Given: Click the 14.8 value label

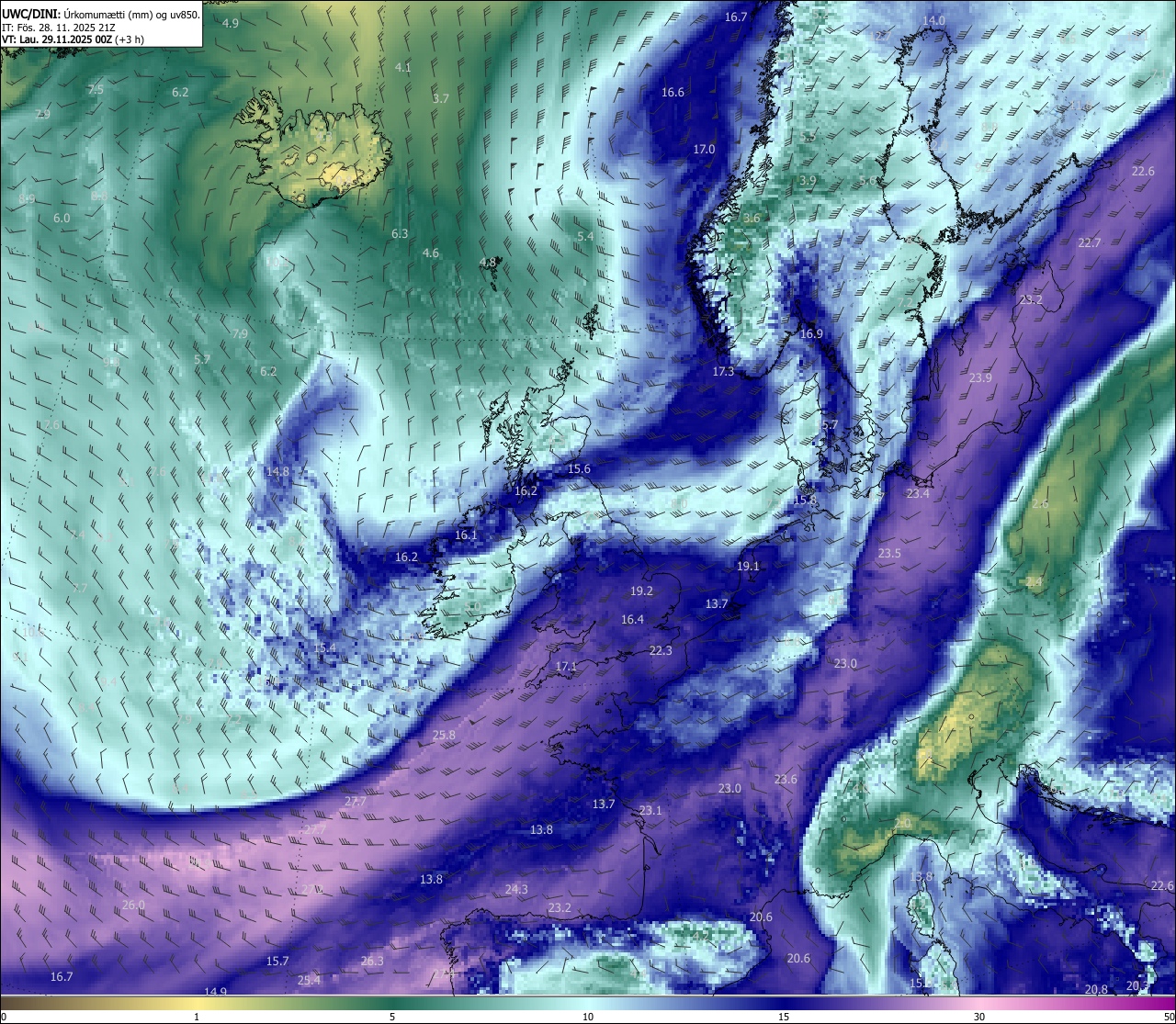Looking at the screenshot, I should (x=277, y=471).
